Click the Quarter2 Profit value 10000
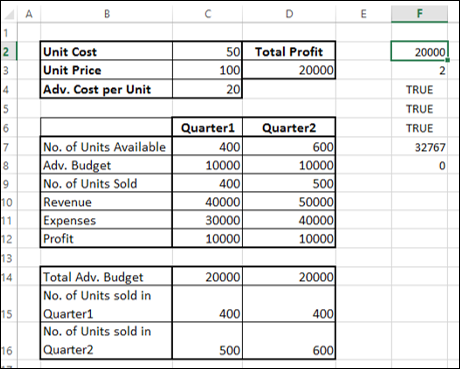Screen dimensions: 460x369 289,238
